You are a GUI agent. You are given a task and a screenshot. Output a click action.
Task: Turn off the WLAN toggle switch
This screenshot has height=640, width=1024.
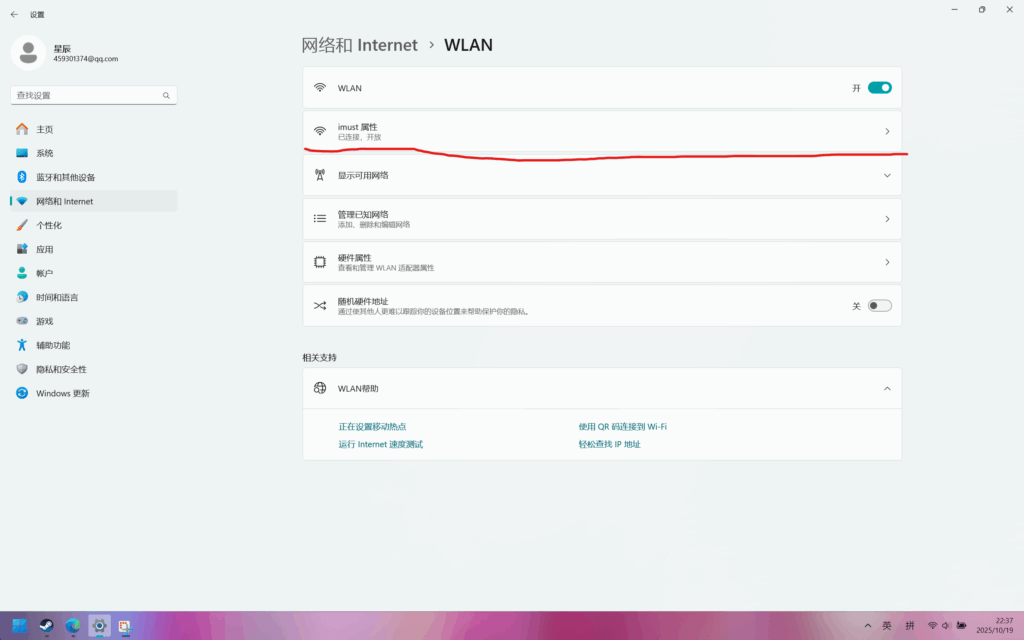click(x=879, y=88)
